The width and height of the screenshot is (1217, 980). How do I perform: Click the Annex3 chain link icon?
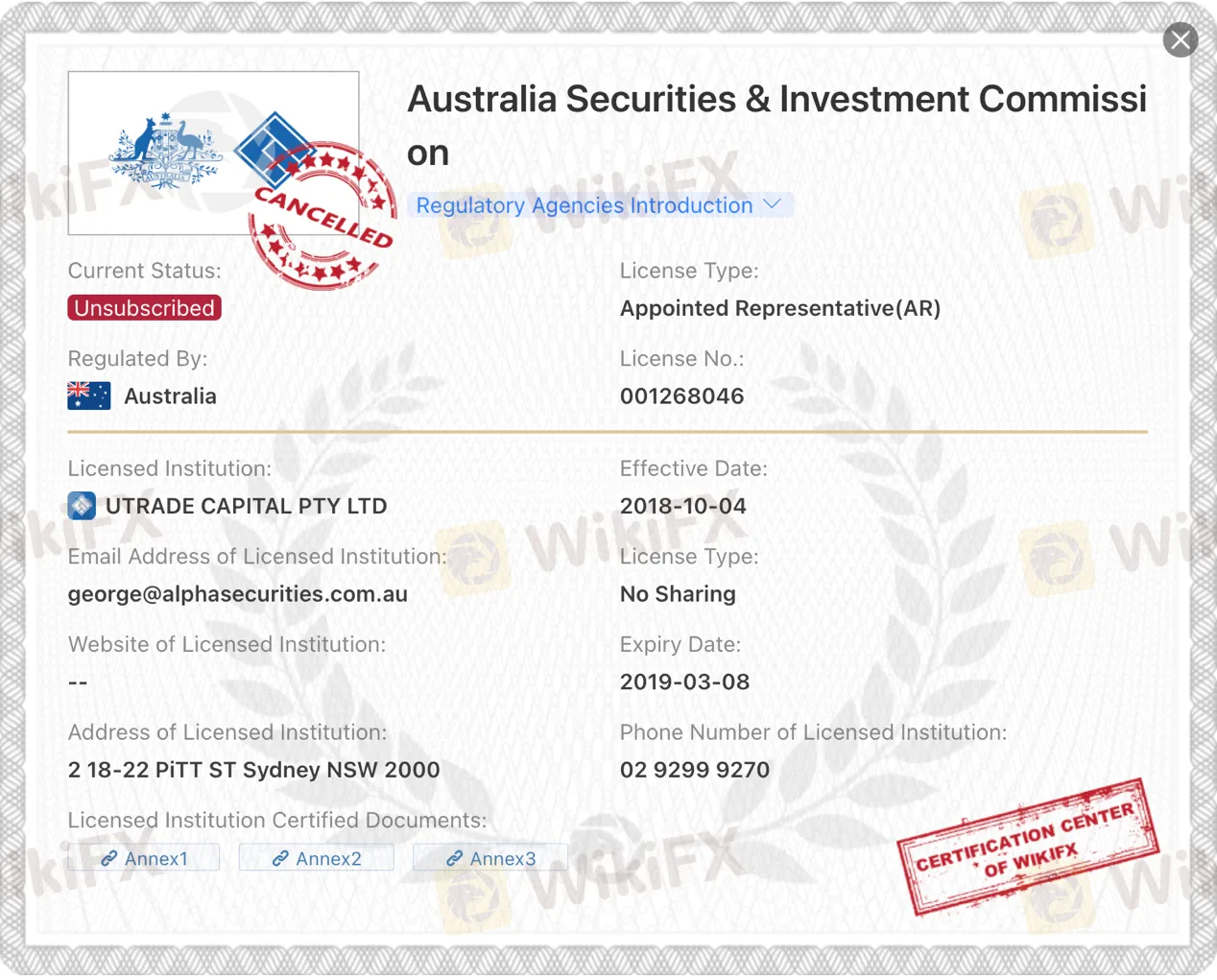point(455,858)
